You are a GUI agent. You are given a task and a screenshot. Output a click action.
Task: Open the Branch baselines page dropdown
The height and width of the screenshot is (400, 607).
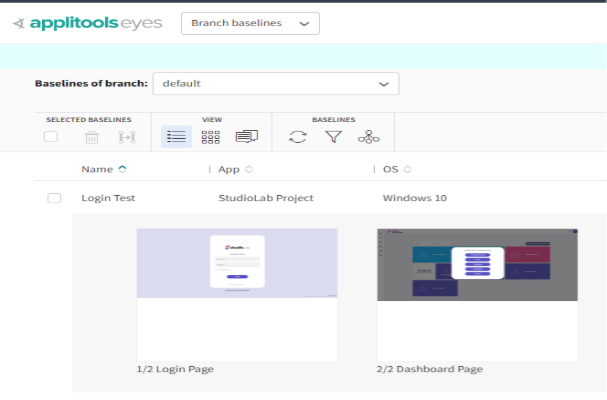pos(250,23)
